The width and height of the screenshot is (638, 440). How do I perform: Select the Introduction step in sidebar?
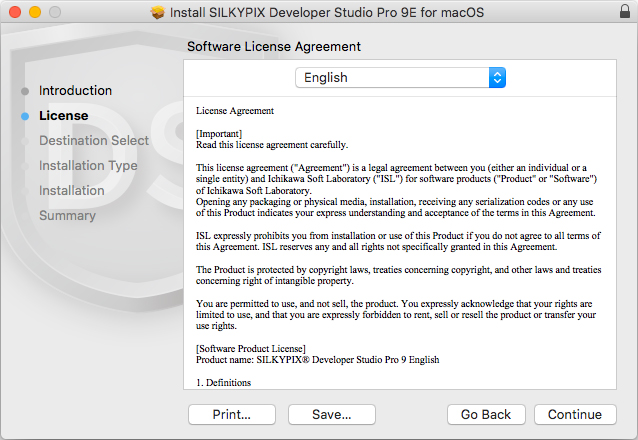(75, 90)
